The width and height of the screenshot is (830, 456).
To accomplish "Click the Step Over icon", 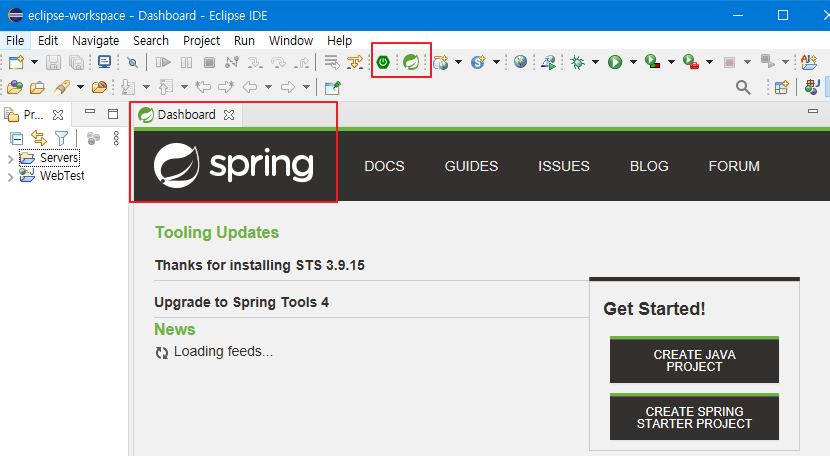I will pyautogui.click(x=278, y=62).
